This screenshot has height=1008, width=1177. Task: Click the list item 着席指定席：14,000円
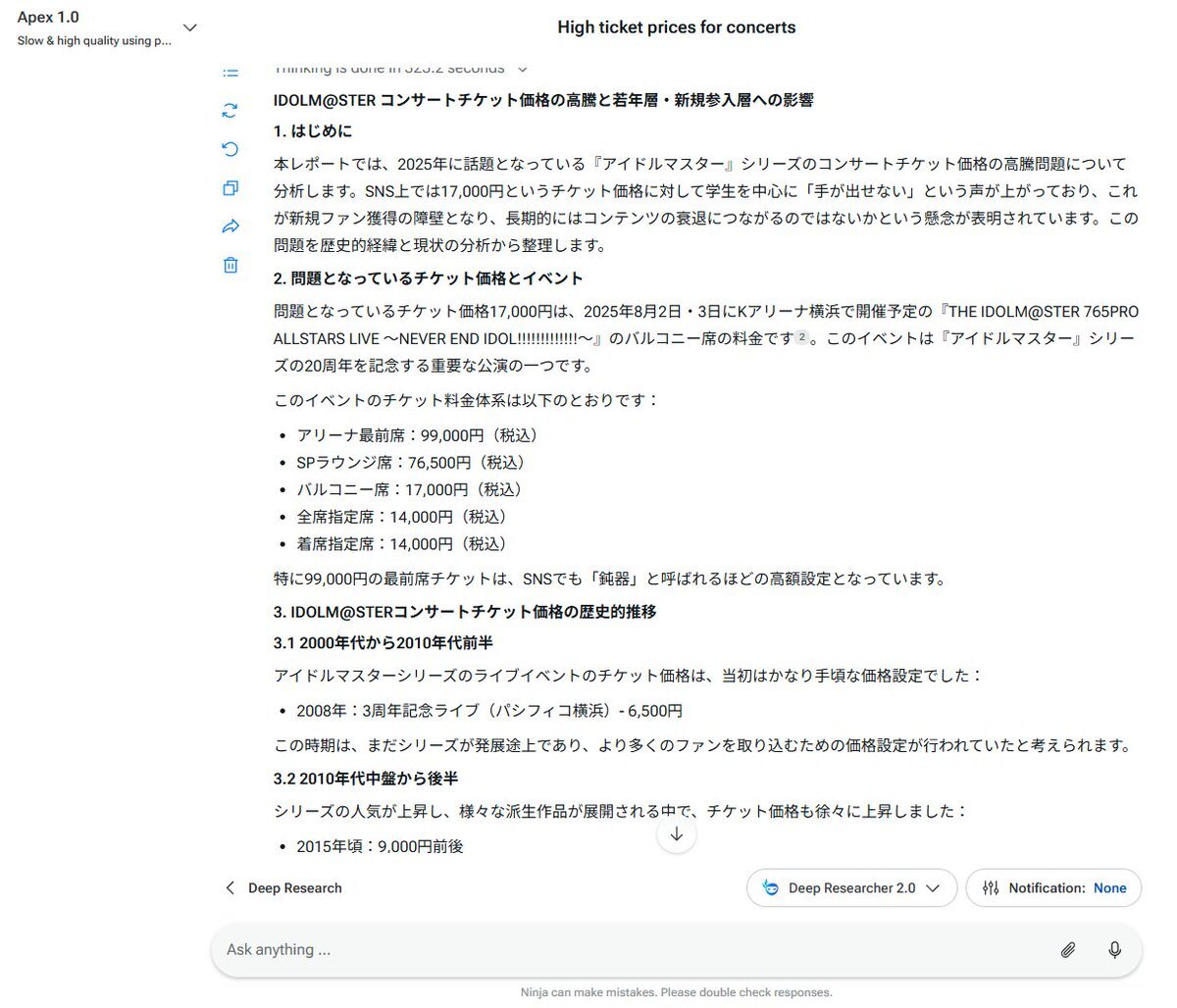click(402, 543)
